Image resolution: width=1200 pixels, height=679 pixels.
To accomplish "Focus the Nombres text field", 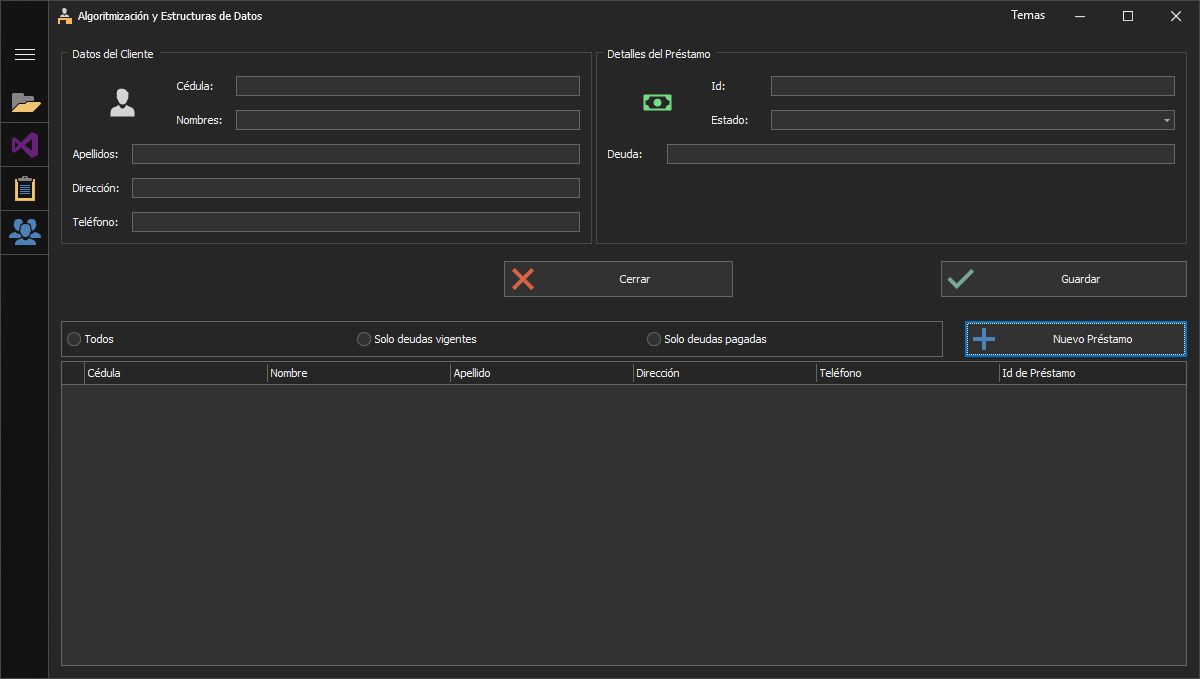I will [407, 120].
